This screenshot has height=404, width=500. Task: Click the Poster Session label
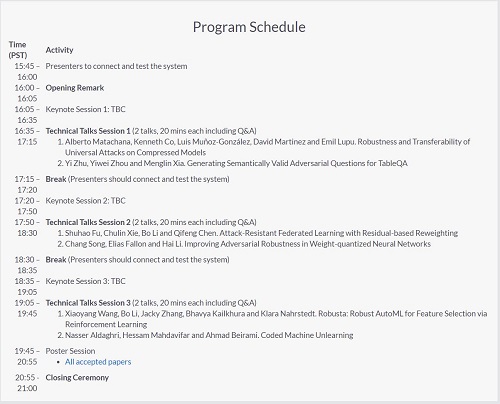tap(70, 351)
